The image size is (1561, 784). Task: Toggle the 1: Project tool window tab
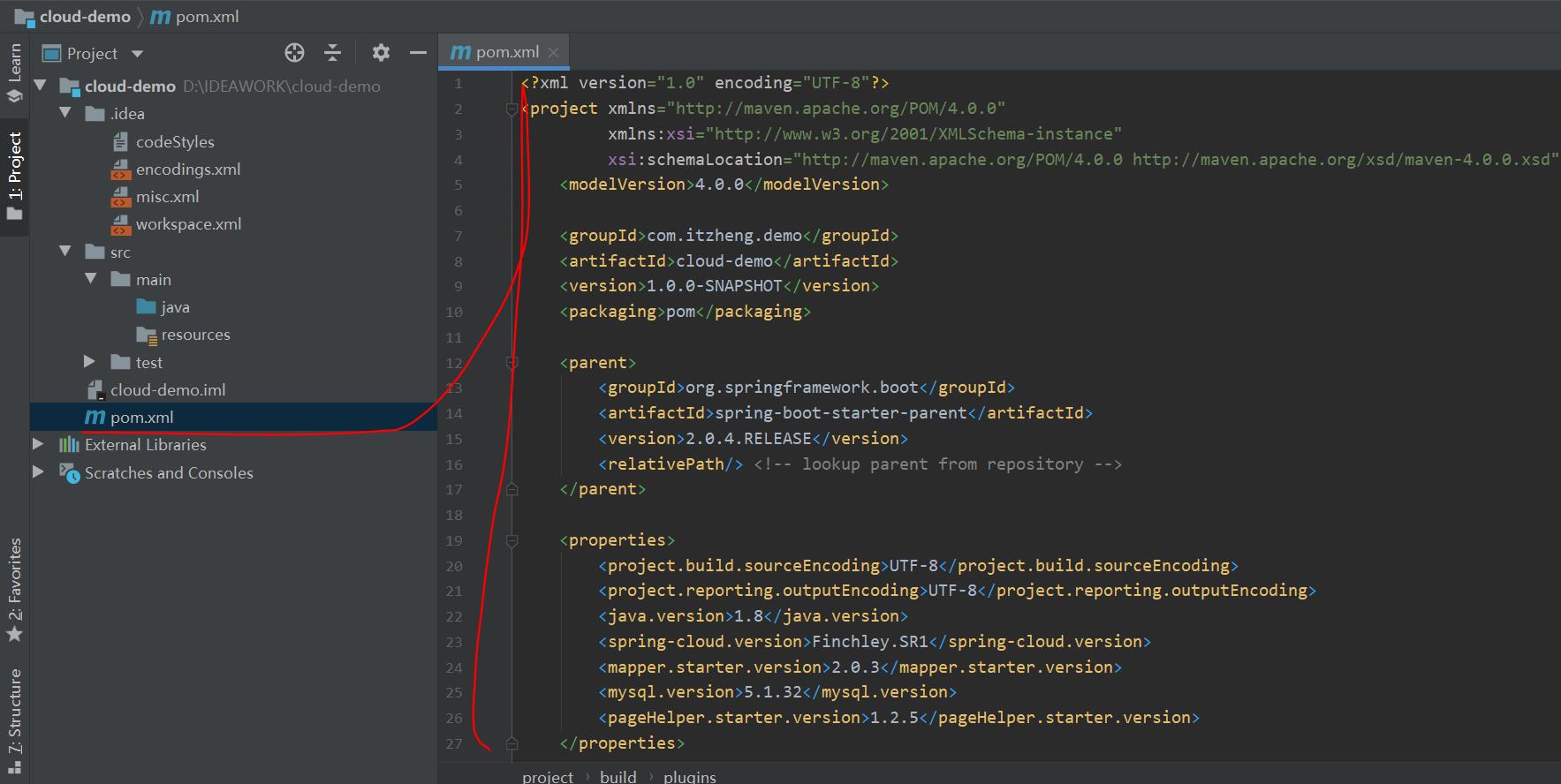coord(15,177)
